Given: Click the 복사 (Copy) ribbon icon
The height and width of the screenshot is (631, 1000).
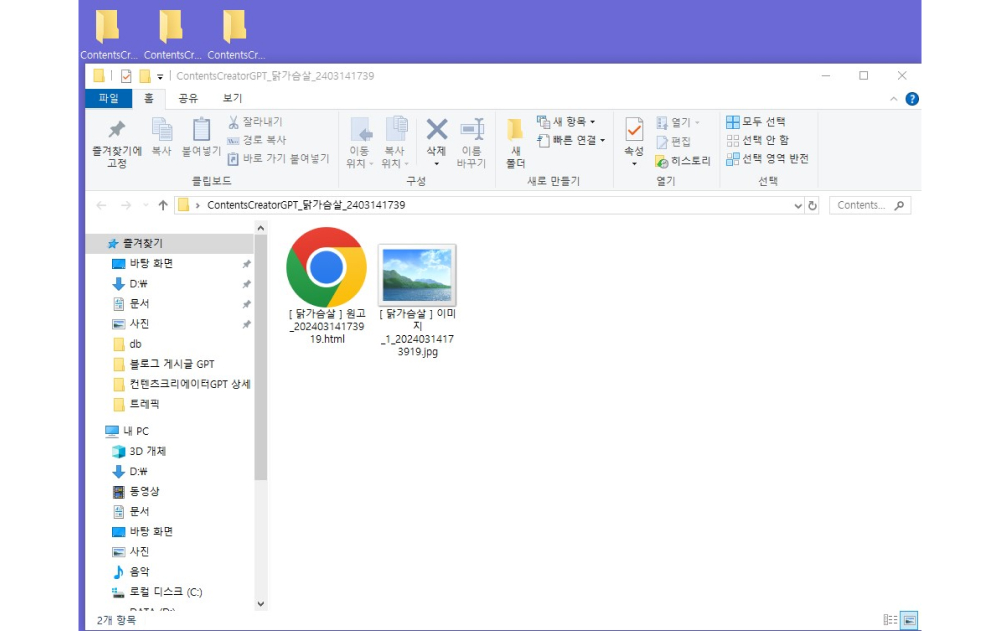Looking at the screenshot, I should [161, 137].
